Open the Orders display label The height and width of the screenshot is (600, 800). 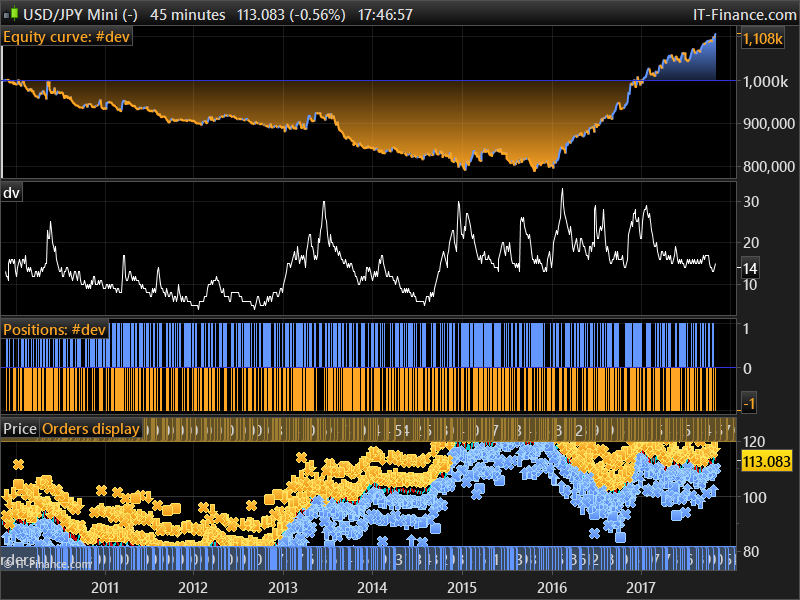click(x=90, y=429)
